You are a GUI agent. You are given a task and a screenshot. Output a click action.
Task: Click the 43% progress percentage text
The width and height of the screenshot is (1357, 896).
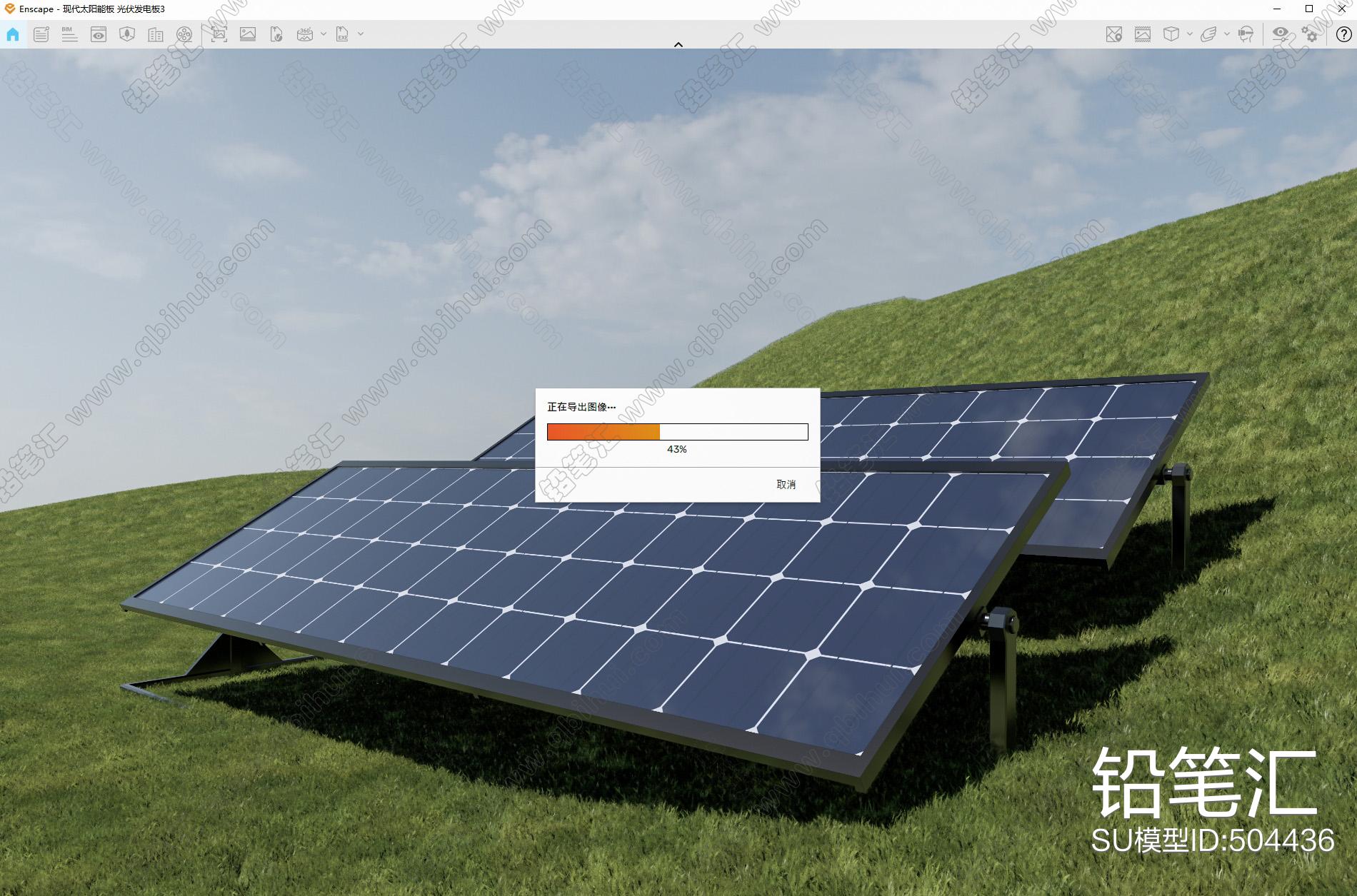click(677, 449)
